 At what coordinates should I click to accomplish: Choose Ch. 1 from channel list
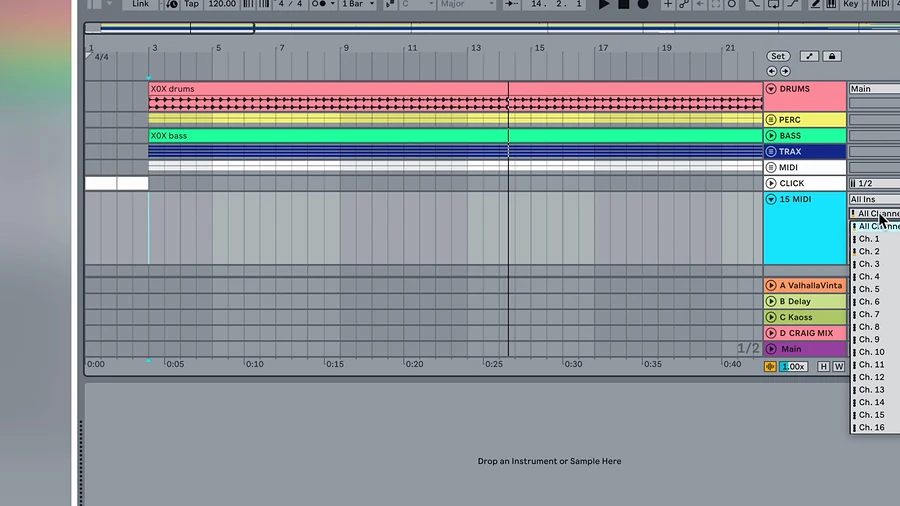click(875, 239)
